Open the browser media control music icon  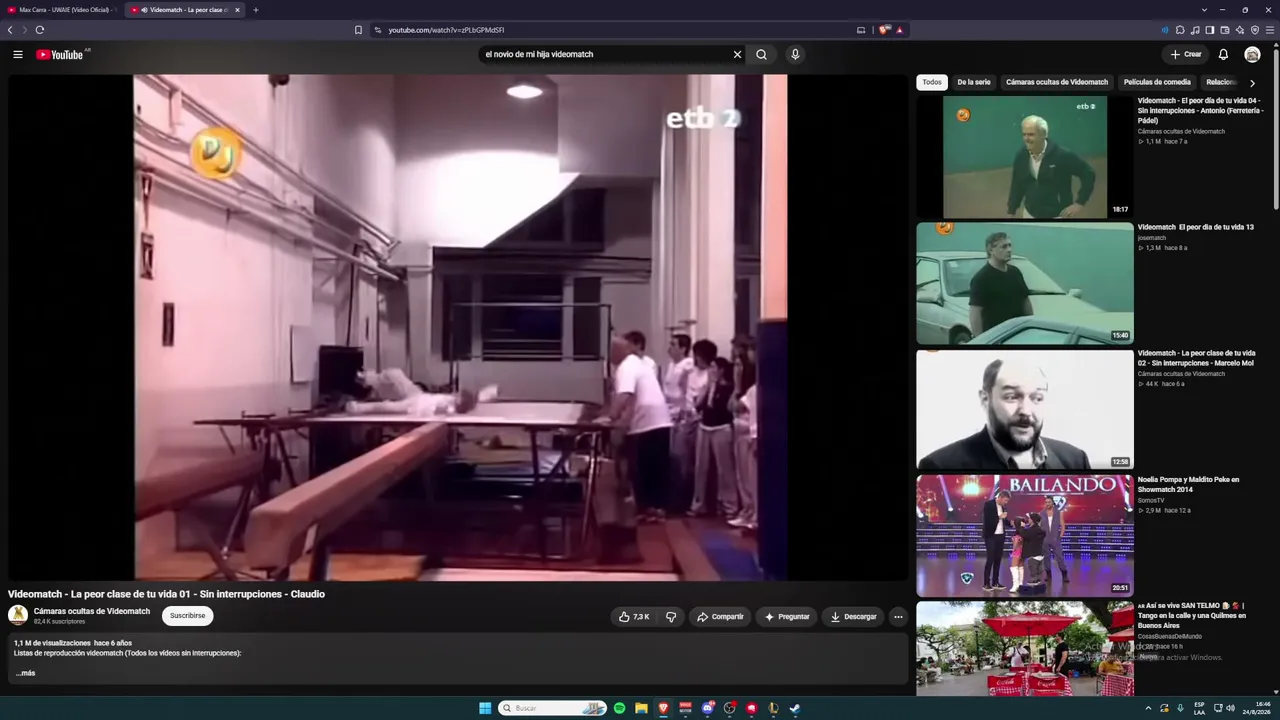1195,30
